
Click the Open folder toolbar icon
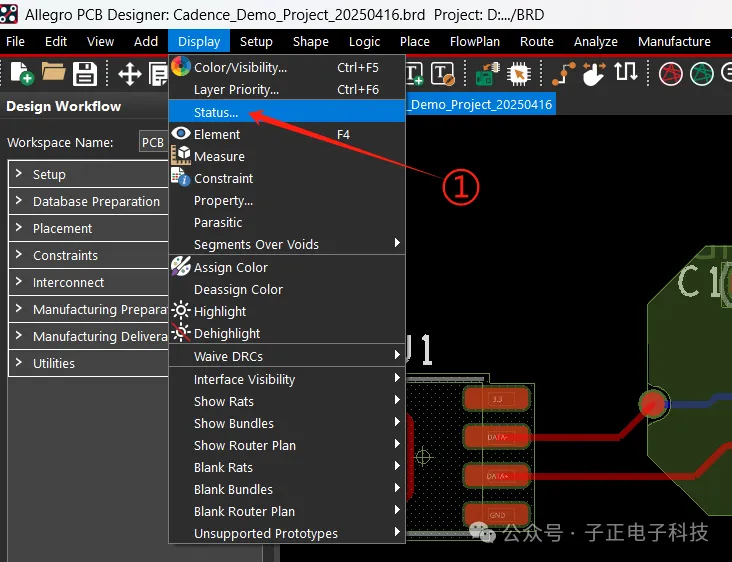click(53, 73)
